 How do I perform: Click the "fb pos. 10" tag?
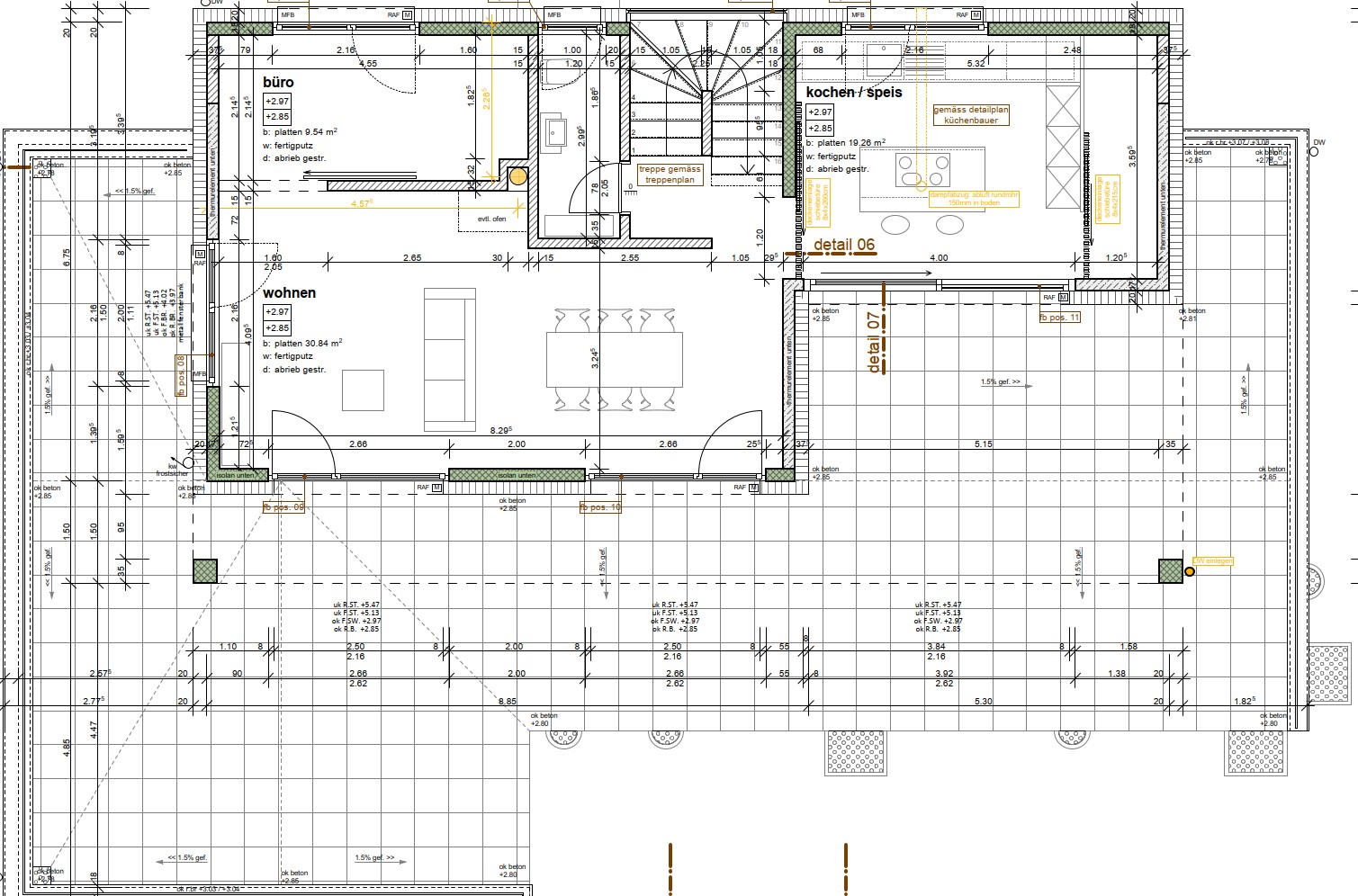(600, 508)
